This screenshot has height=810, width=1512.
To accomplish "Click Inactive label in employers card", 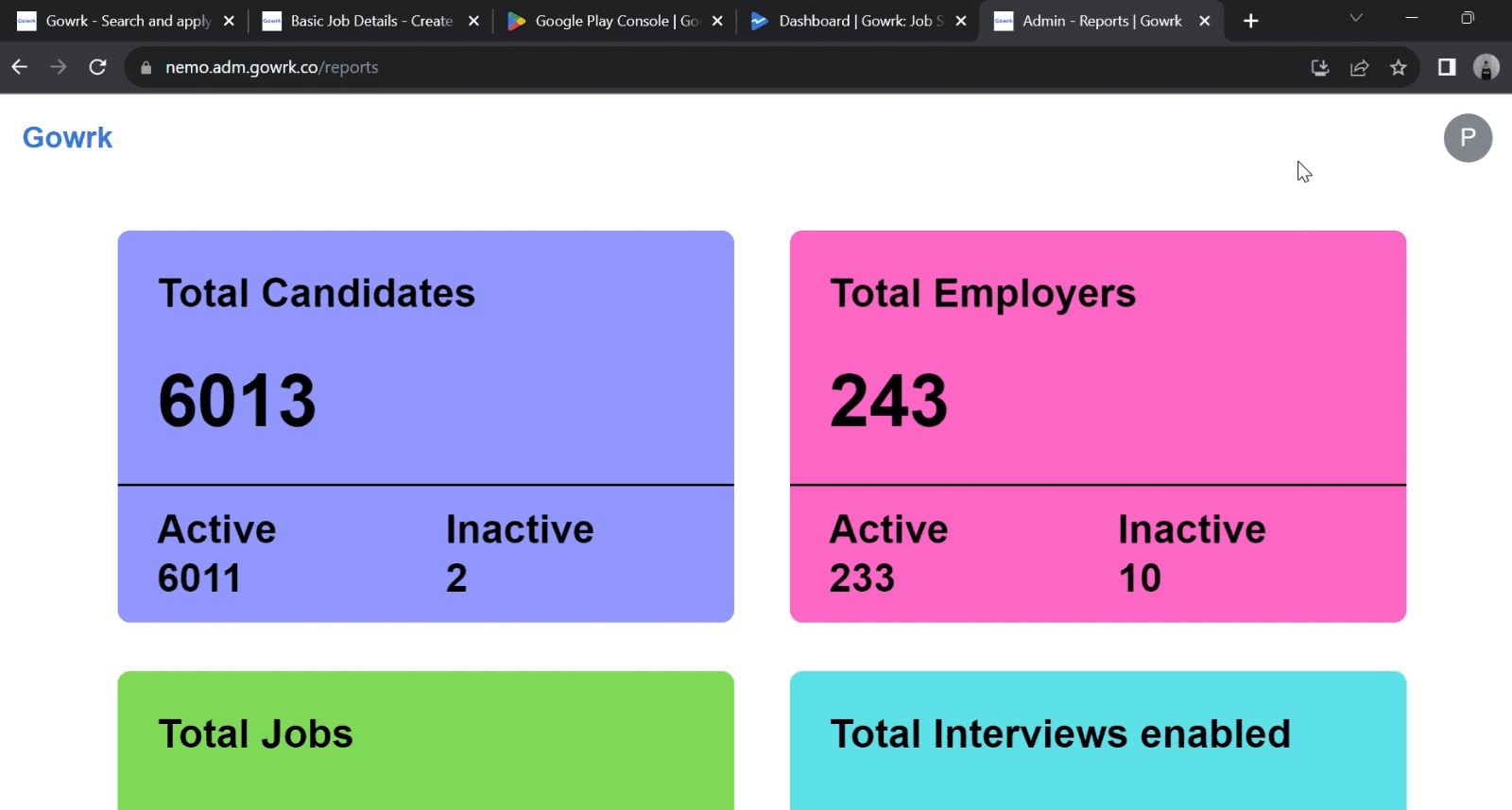I will click(x=1192, y=529).
